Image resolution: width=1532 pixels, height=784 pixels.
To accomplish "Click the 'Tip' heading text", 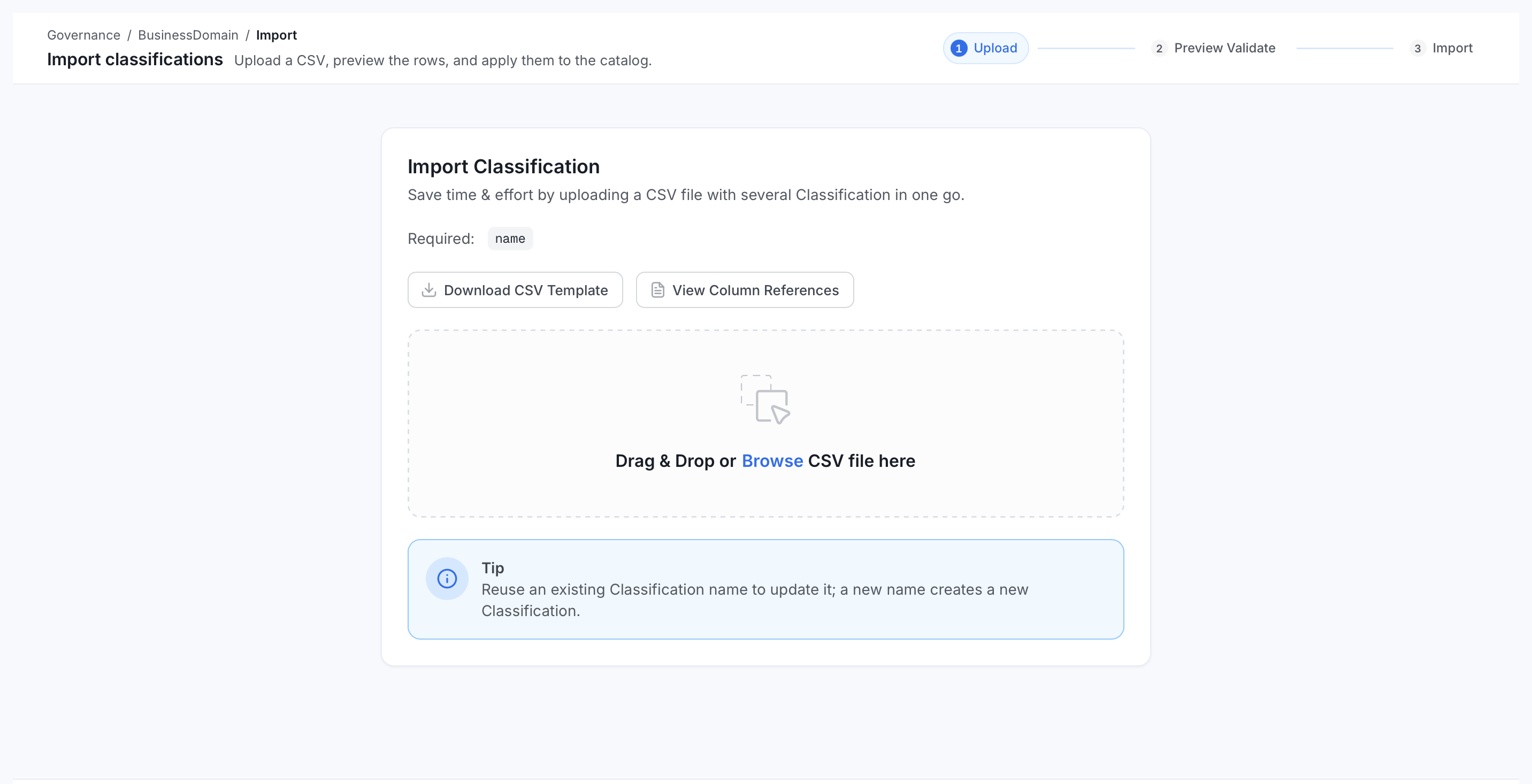I will click(x=493, y=567).
